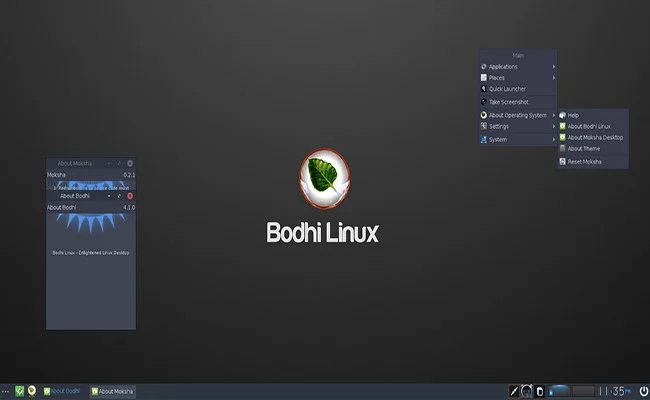Image resolution: width=650 pixels, height=400 pixels.
Task: Select the second virtual desktop in pager
Action: coord(583,391)
